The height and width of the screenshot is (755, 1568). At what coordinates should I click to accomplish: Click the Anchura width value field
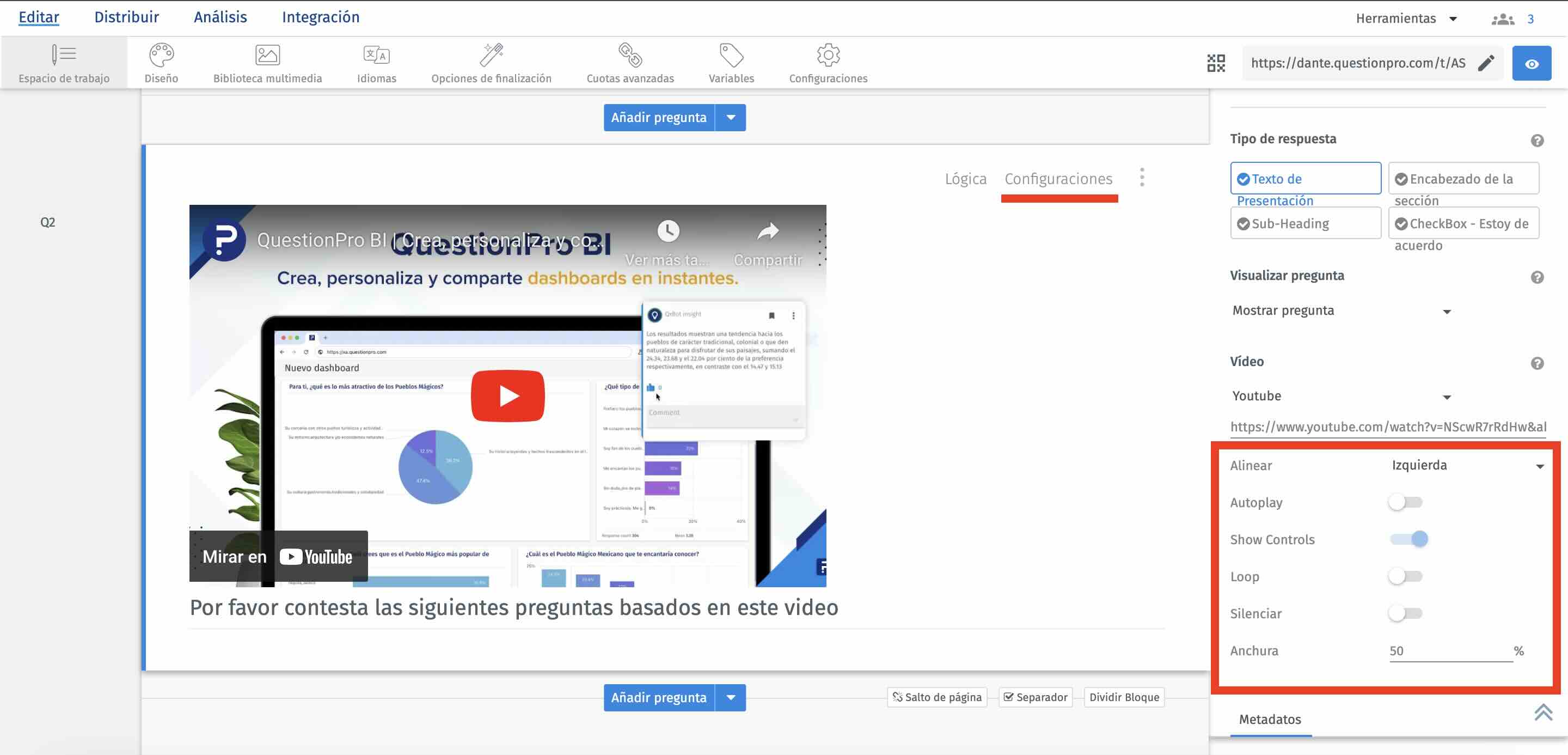click(1450, 651)
